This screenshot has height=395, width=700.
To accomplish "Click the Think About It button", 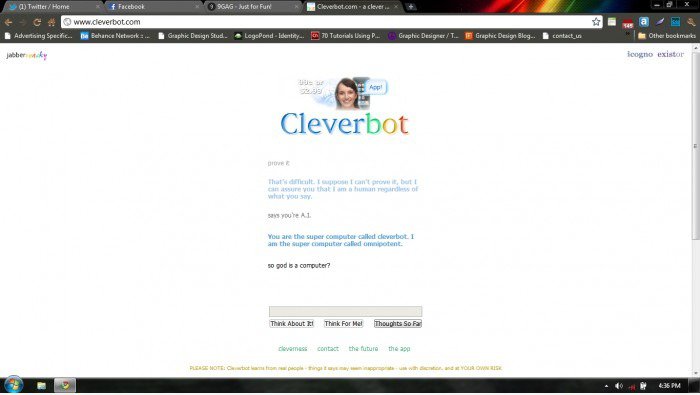I will point(292,324).
